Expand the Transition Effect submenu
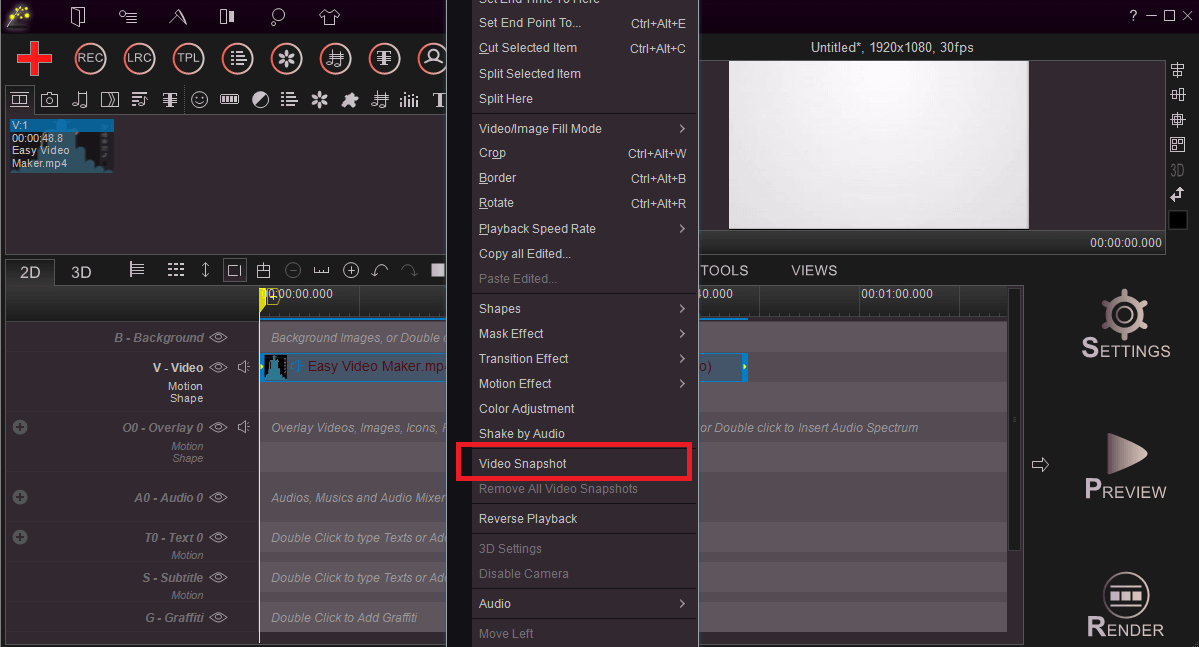 (583, 359)
